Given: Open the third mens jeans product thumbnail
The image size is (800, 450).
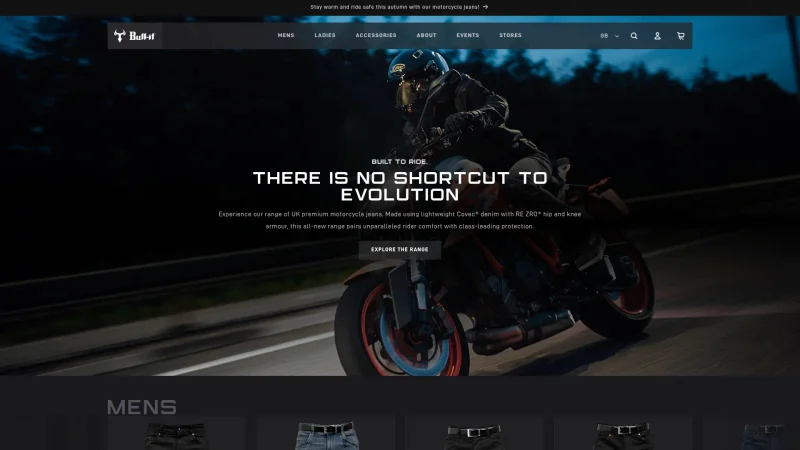Looking at the screenshot, I should tap(474, 434).
